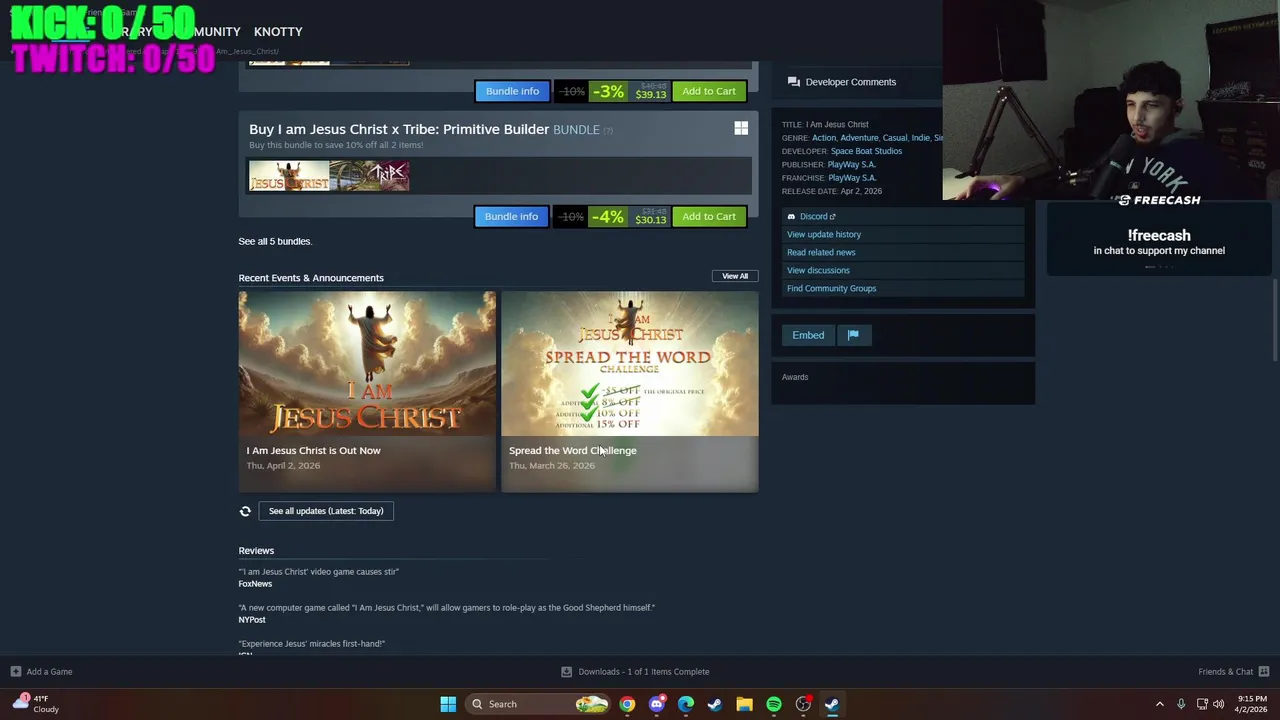Open See all 5 bundles link

point(275,241)
